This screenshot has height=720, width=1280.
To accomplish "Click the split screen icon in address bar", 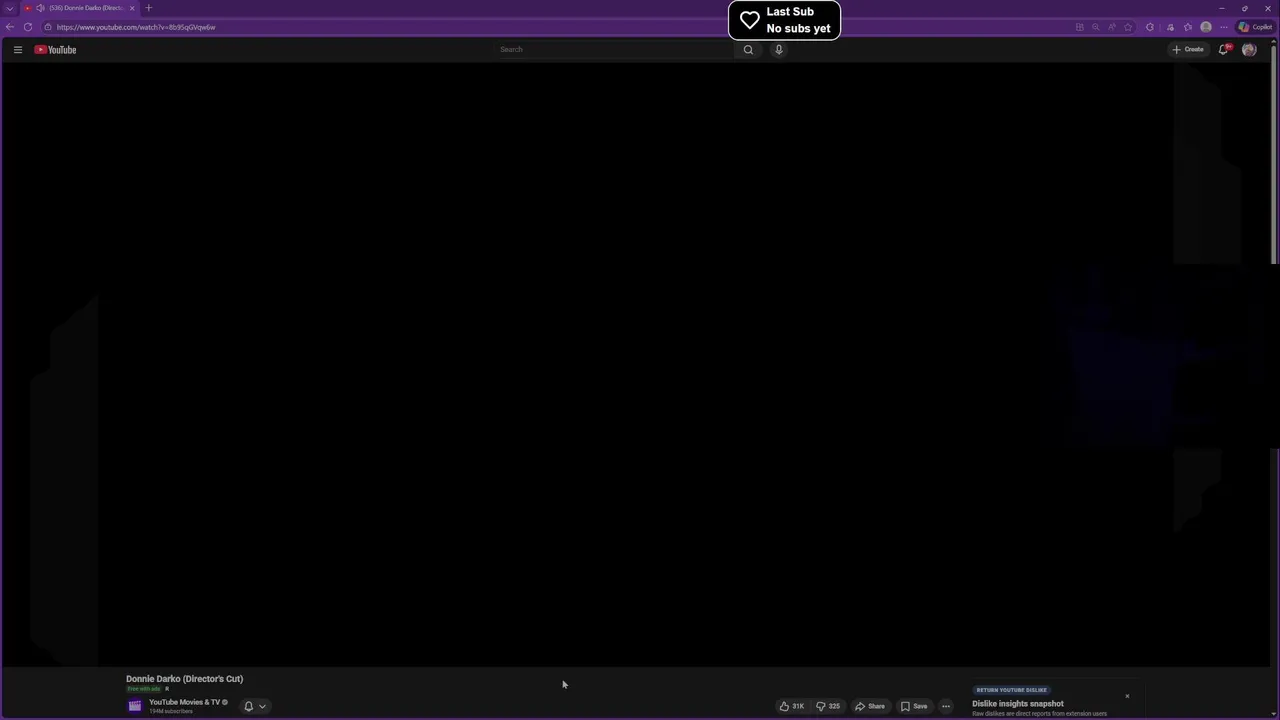I will 1079,27.
